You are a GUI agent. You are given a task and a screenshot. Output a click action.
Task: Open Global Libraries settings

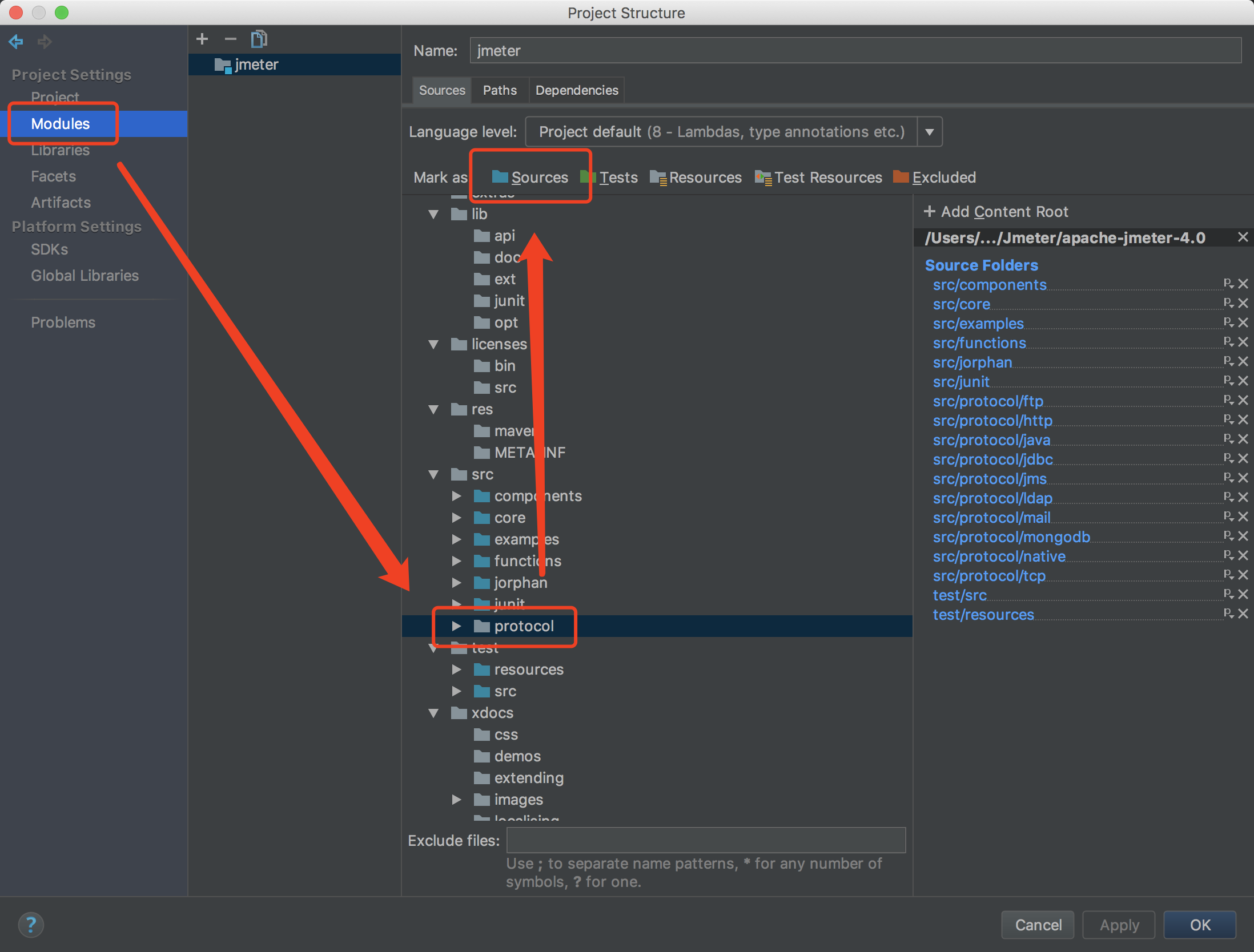(85, 276)
